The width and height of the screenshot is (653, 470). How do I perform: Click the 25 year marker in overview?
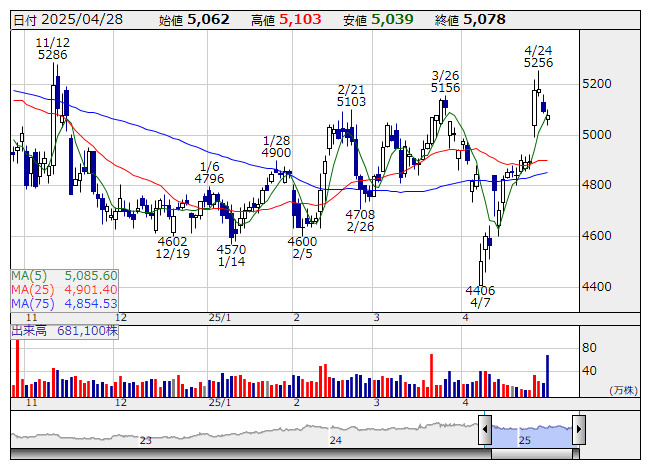point(525,440)
